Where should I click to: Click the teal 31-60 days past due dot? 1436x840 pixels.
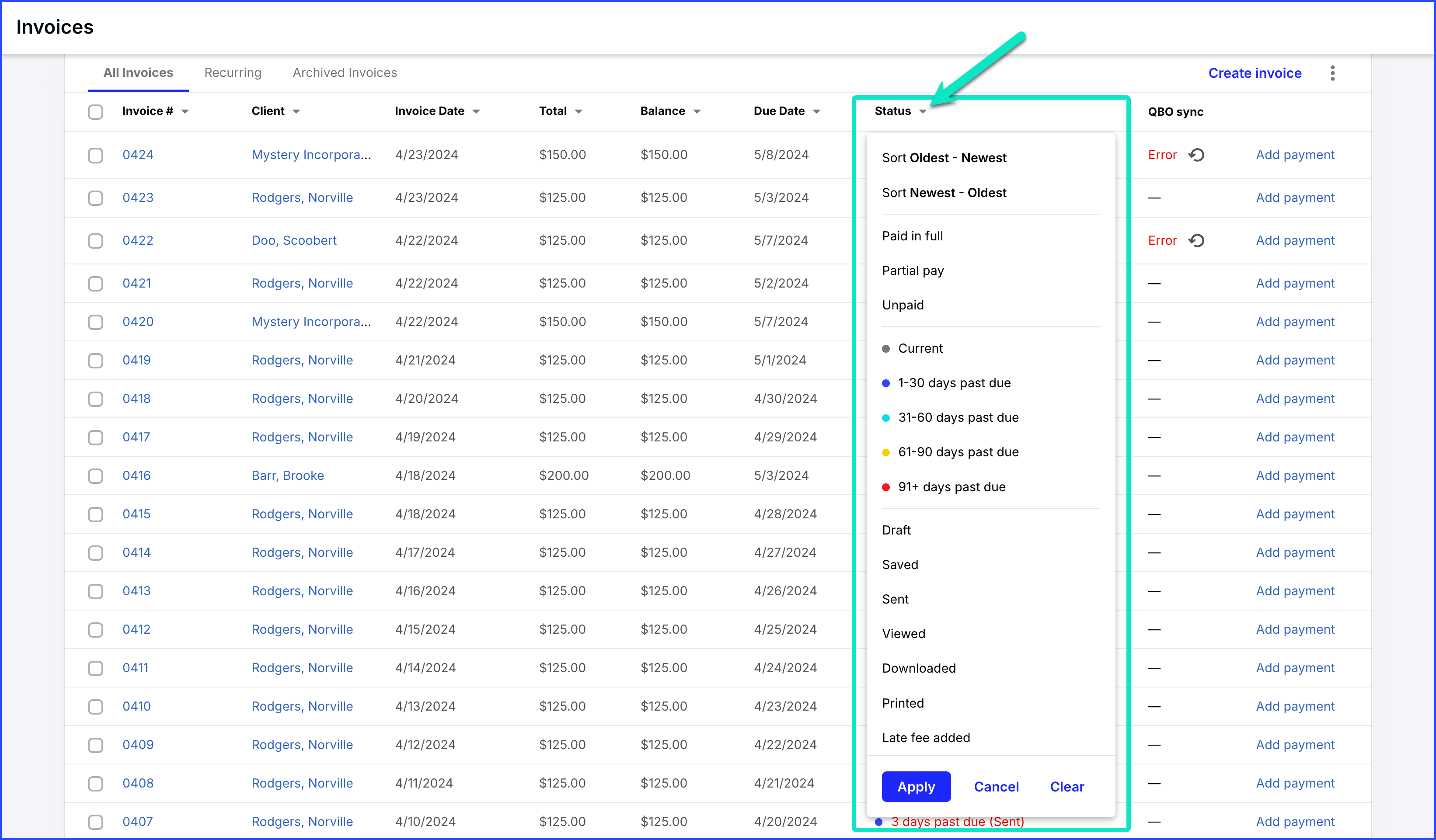pos(885,417)
